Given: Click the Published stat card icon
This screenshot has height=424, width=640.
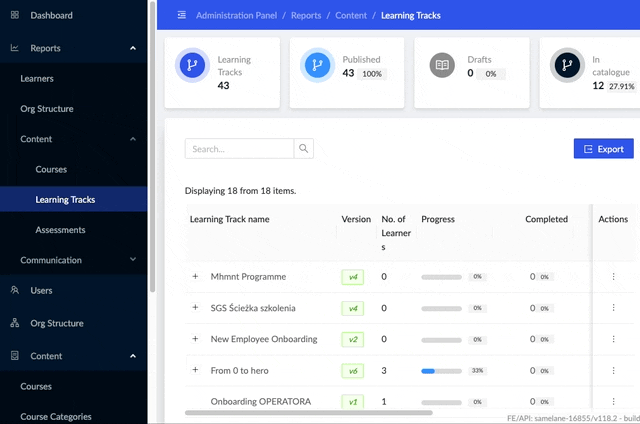Looking at the screenshot, I should pyautogui.click(x=316, y=66).
